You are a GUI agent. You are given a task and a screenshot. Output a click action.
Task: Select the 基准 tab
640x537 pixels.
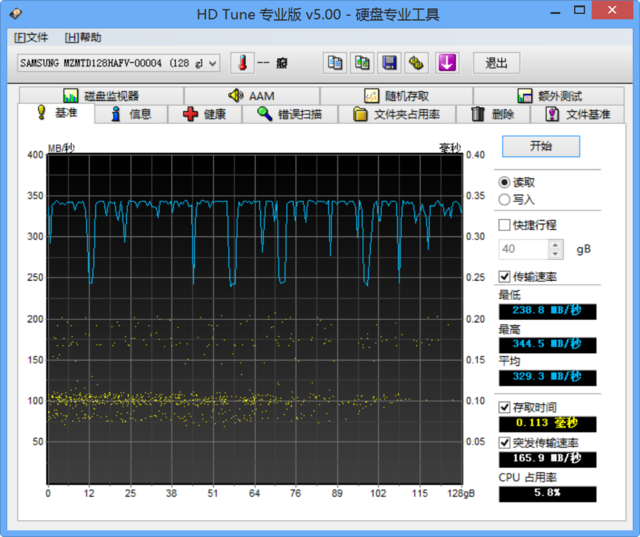pos(56,113)
